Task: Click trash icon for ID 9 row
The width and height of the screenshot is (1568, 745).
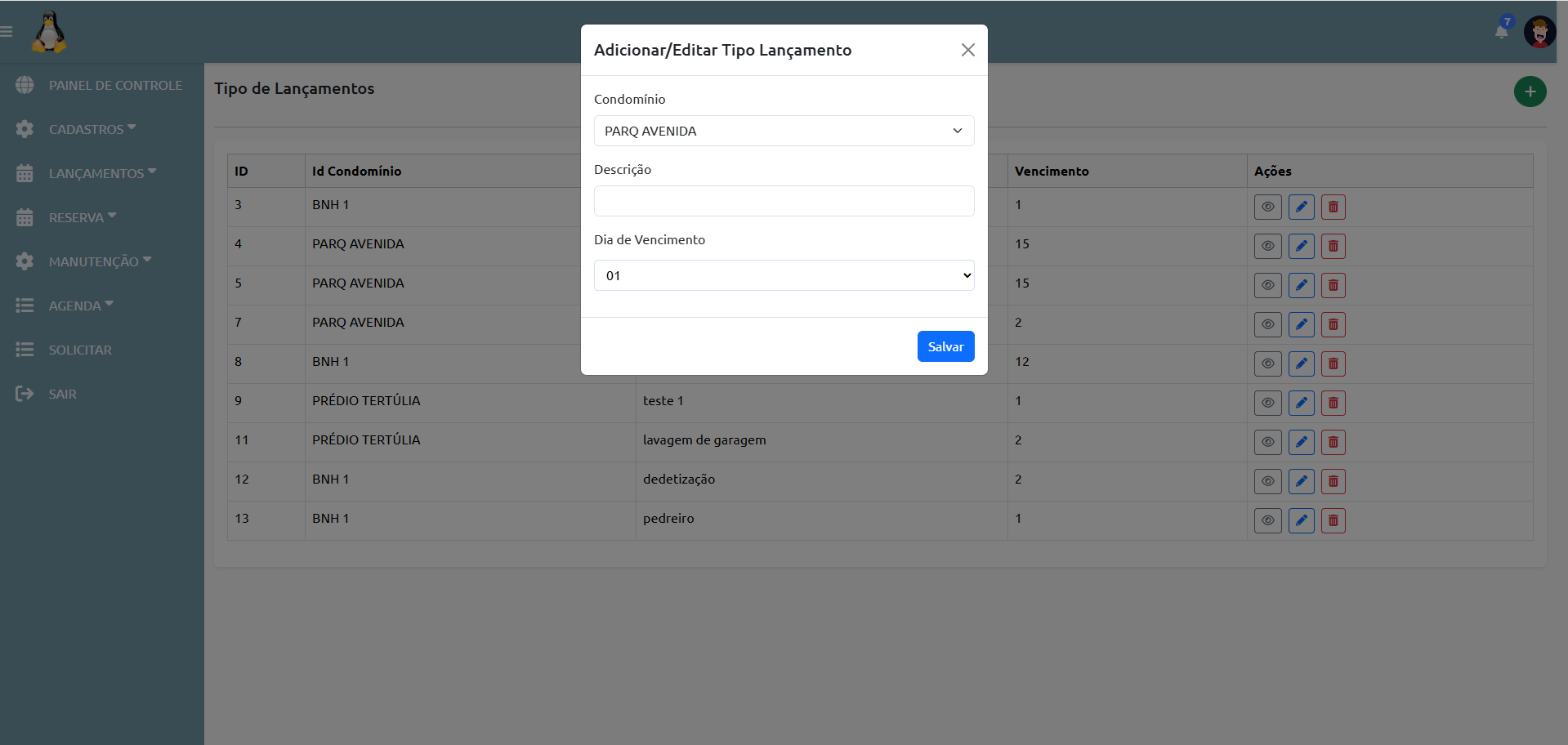Action: point(1333,403)
